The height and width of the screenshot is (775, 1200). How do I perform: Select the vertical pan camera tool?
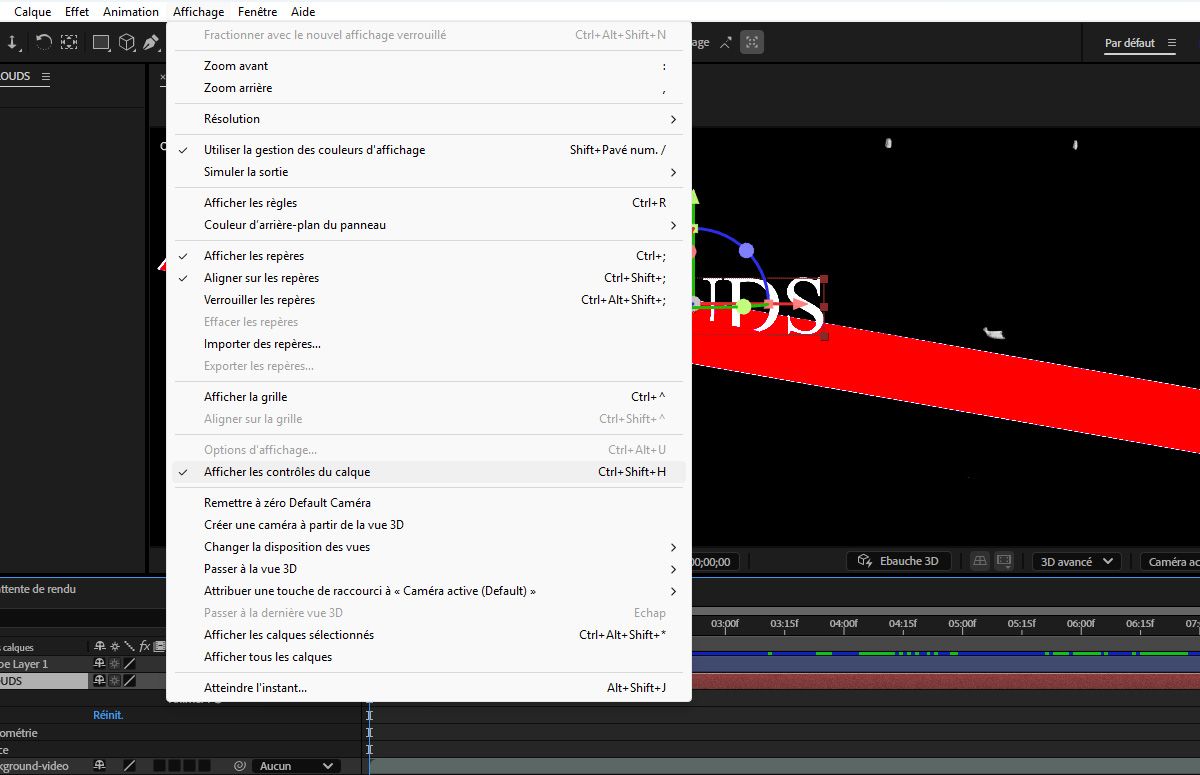coord(12,43)
